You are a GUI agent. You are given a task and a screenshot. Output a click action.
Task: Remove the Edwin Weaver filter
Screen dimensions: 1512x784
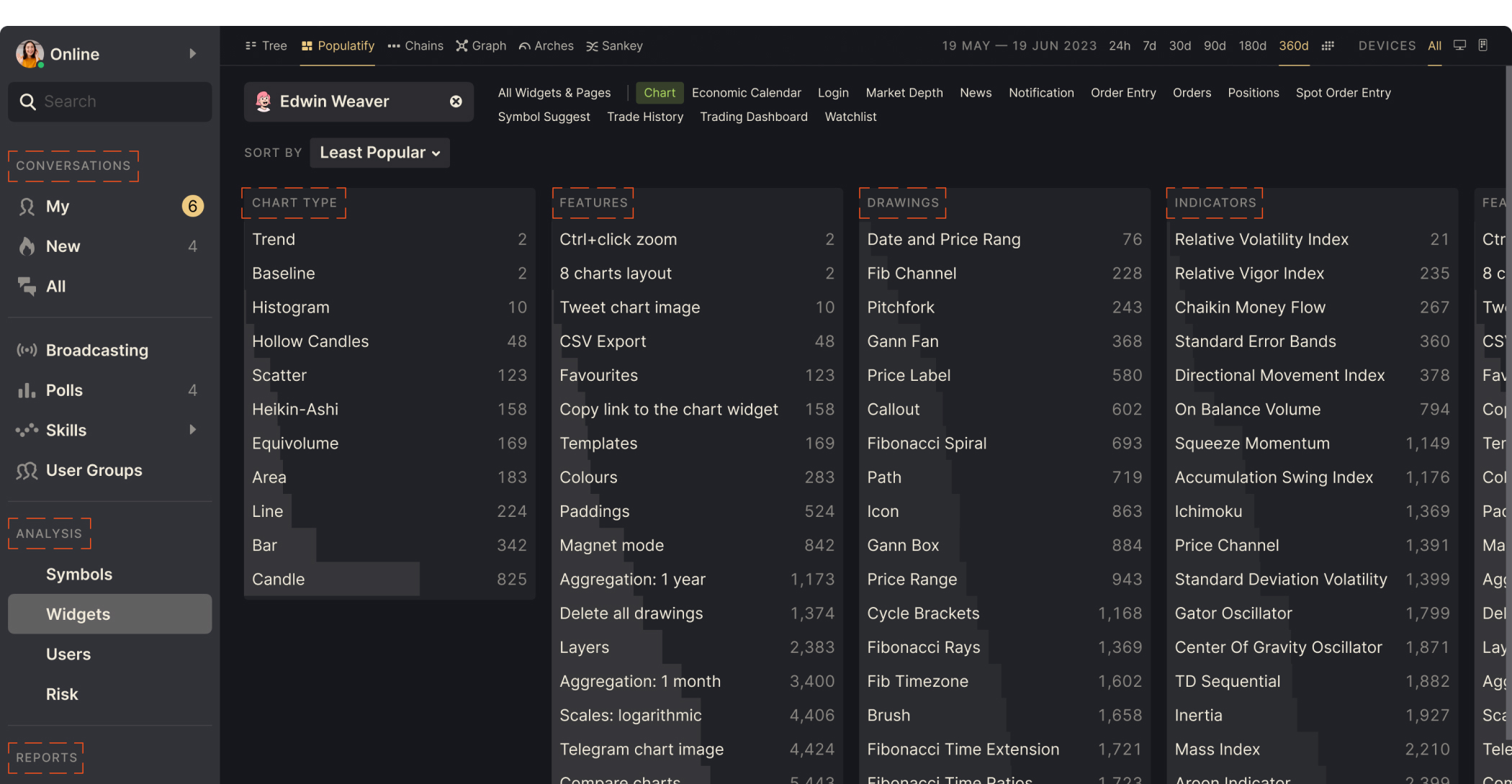[x=456, y=102]
